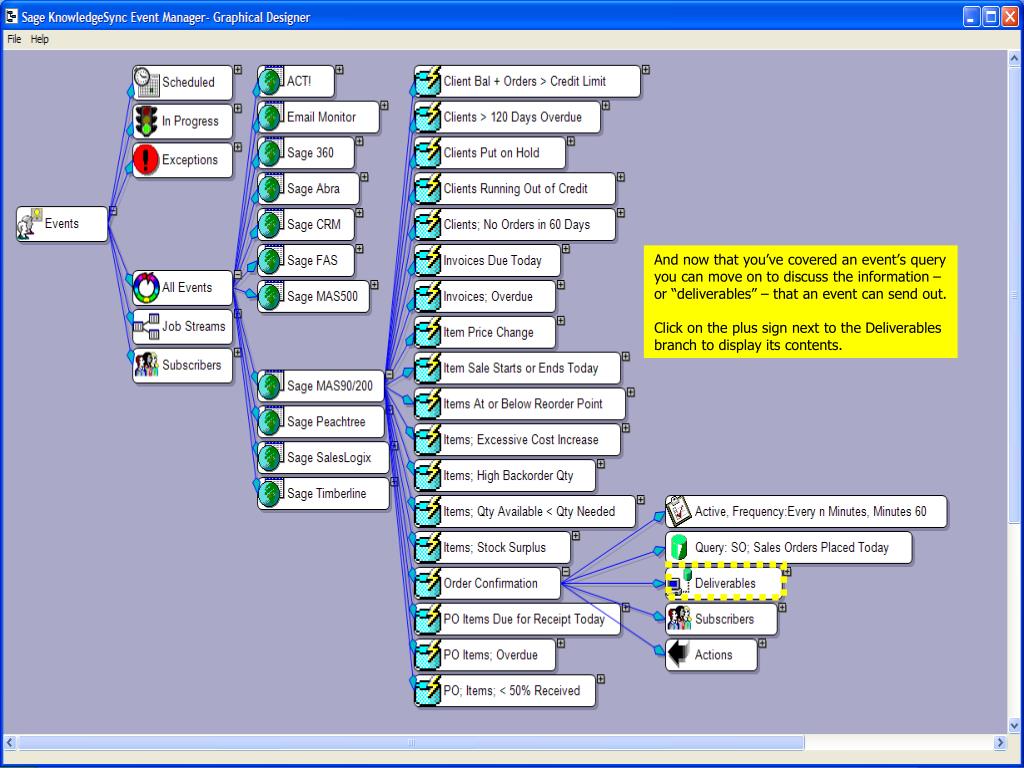Click the Sage FAS globe icon
The width and height of the screenshot is (1024, 768).
pos(270,261)
